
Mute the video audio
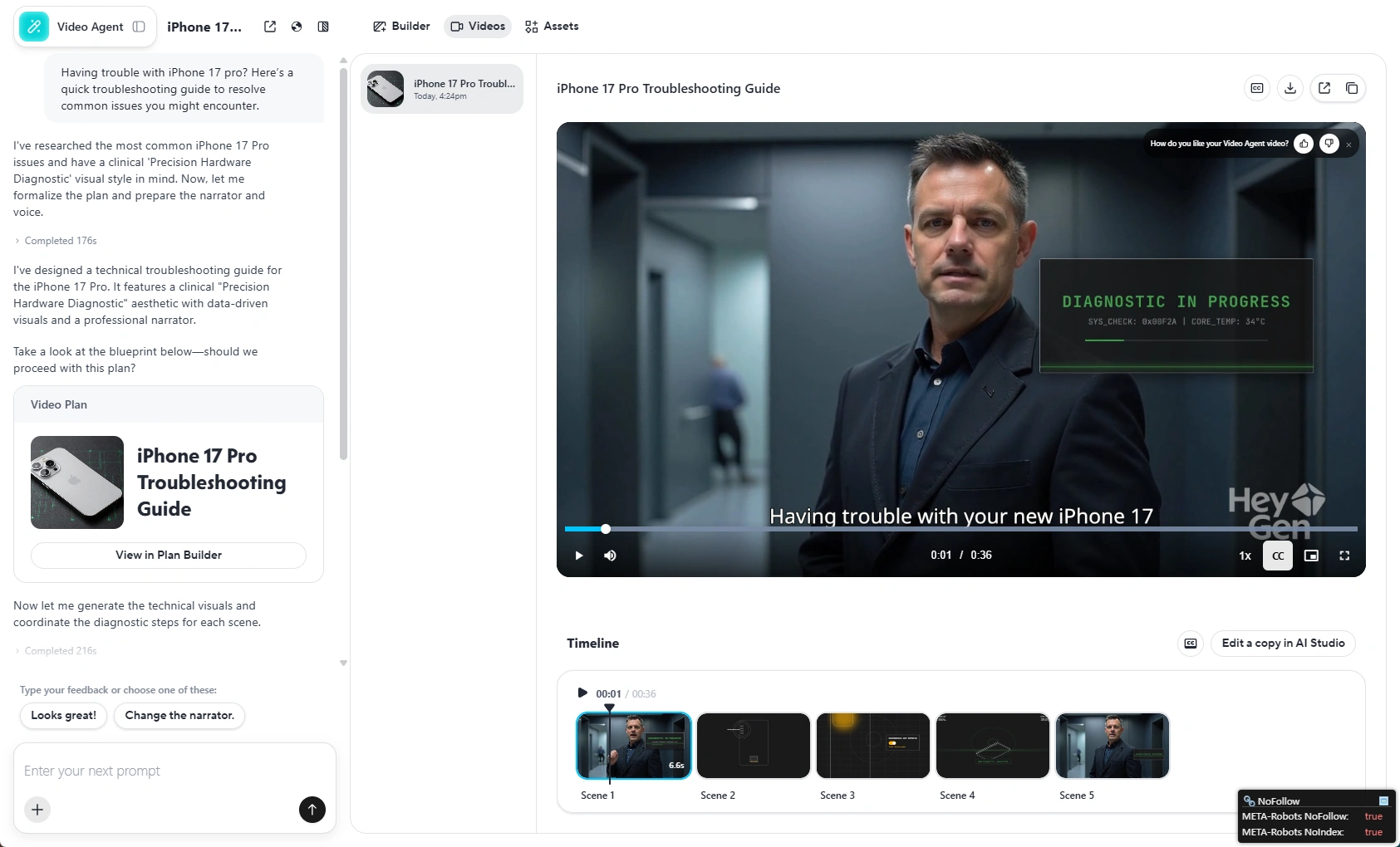pos(611,556)
